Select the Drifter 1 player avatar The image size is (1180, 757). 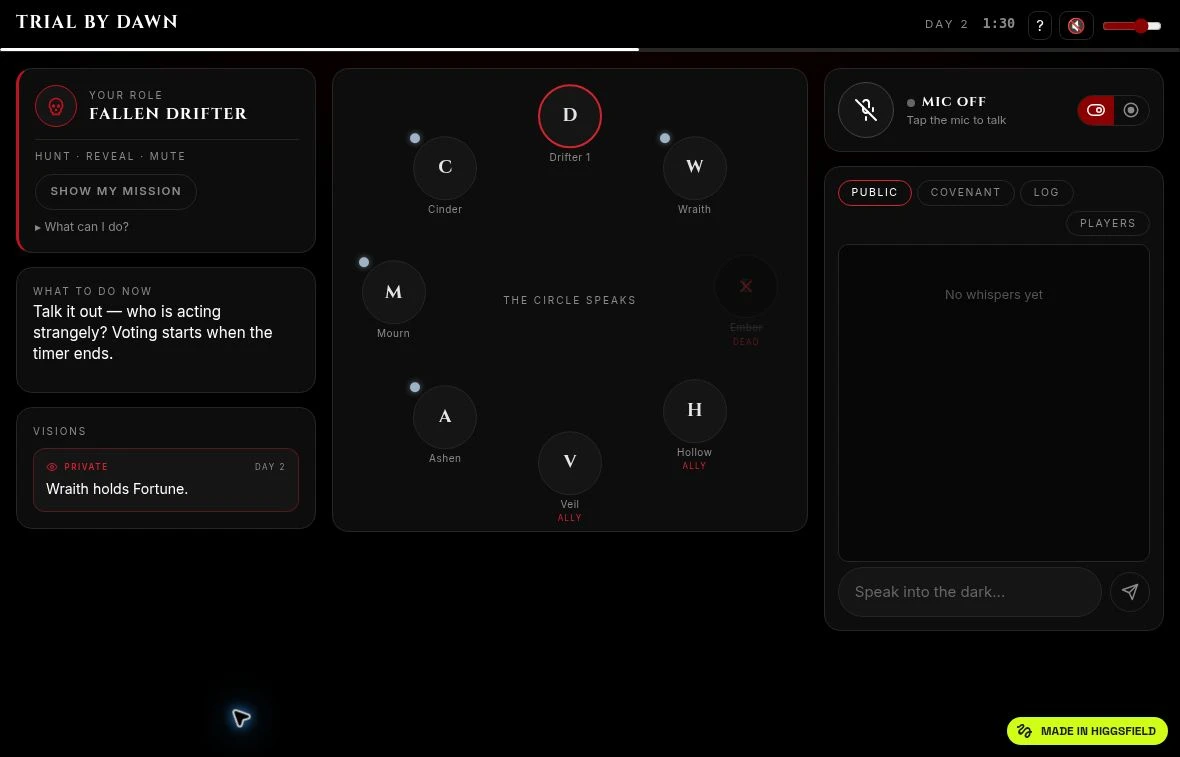pos(570,116)
